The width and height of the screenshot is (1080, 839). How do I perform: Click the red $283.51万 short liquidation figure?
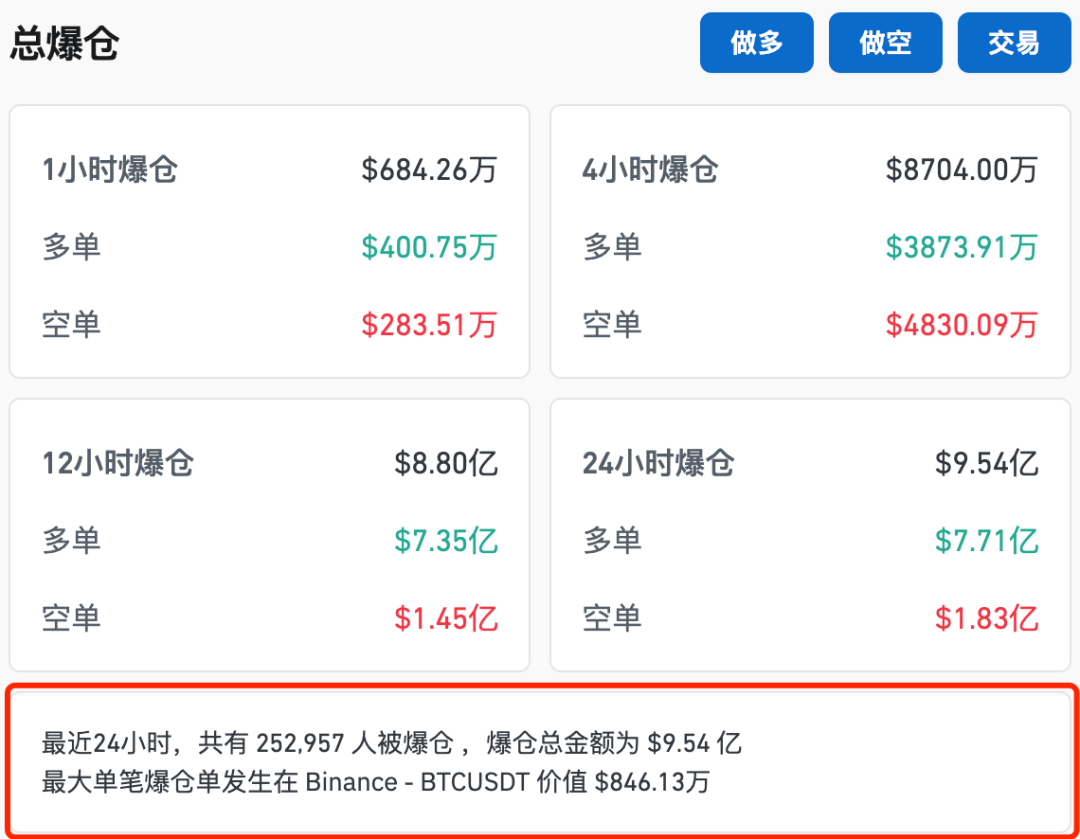click(x=429, y=324)
